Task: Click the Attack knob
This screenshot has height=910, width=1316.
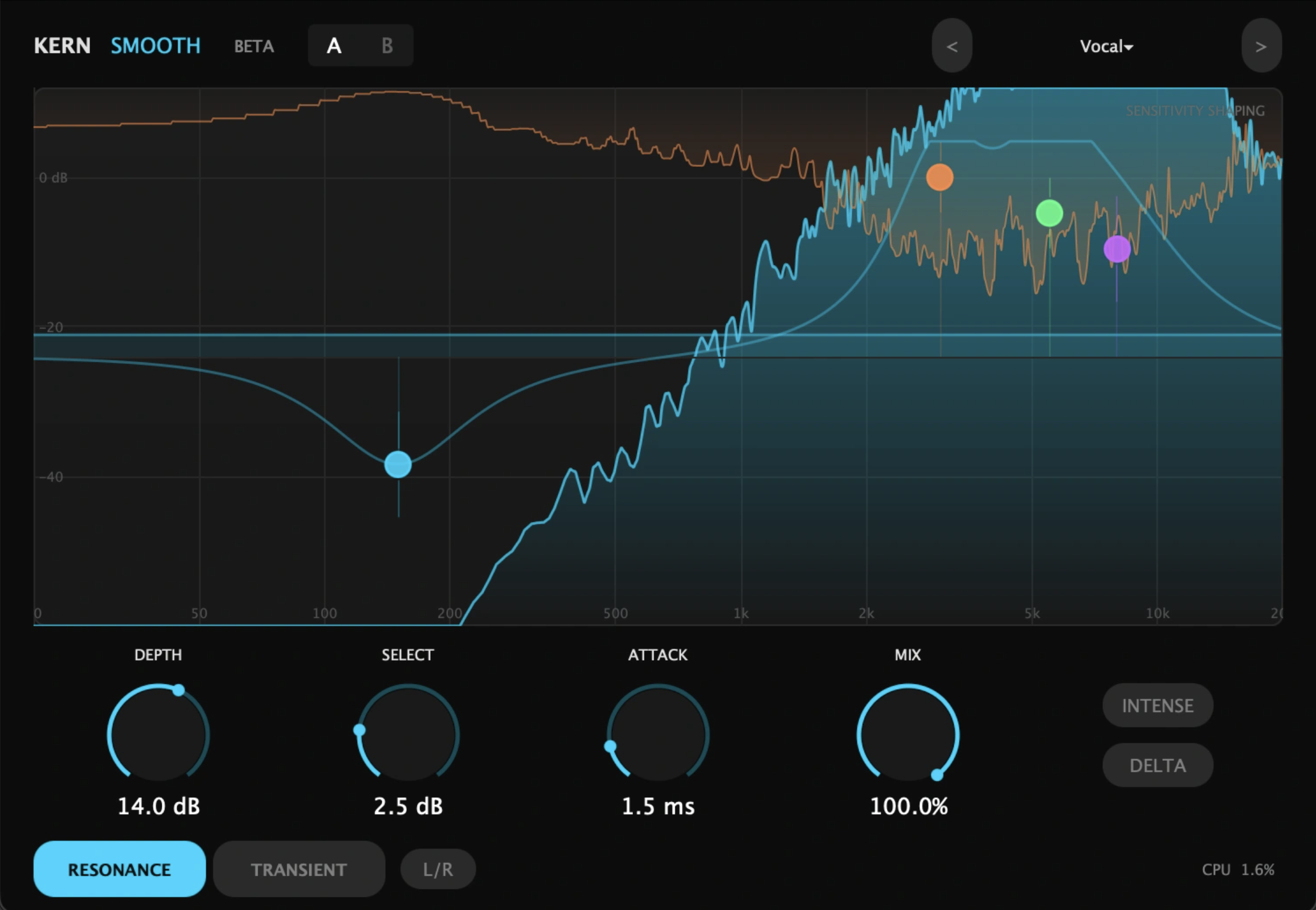Action: click(x=657, y=735)
